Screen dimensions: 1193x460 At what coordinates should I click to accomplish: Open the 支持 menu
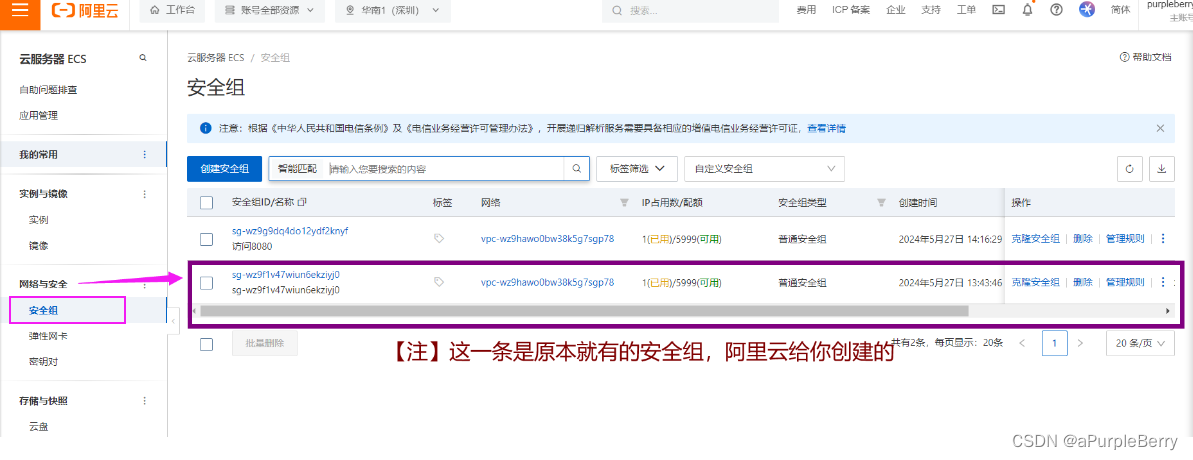click(931, 10)
